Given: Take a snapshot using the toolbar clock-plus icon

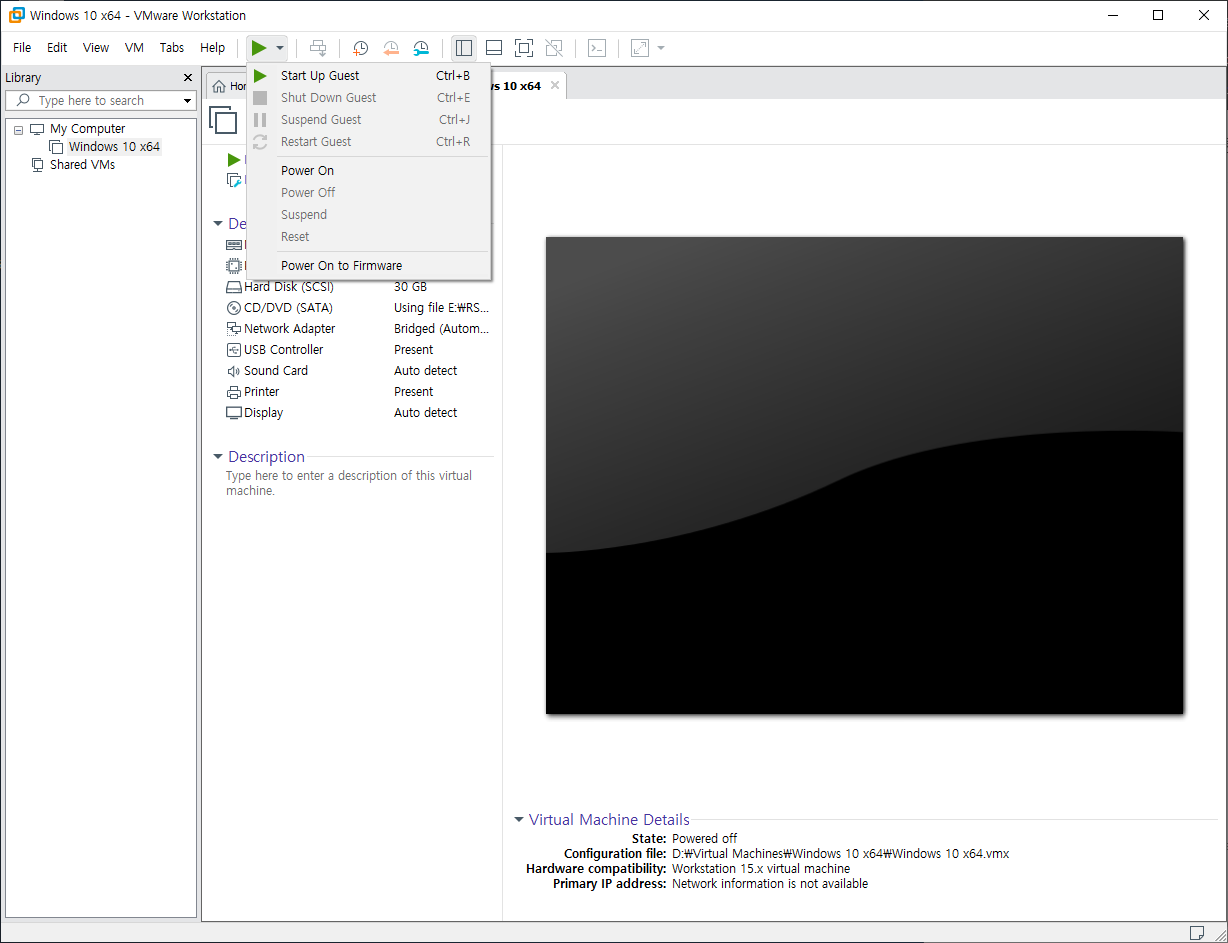Looking at the screenshot, I should [360, 48].
